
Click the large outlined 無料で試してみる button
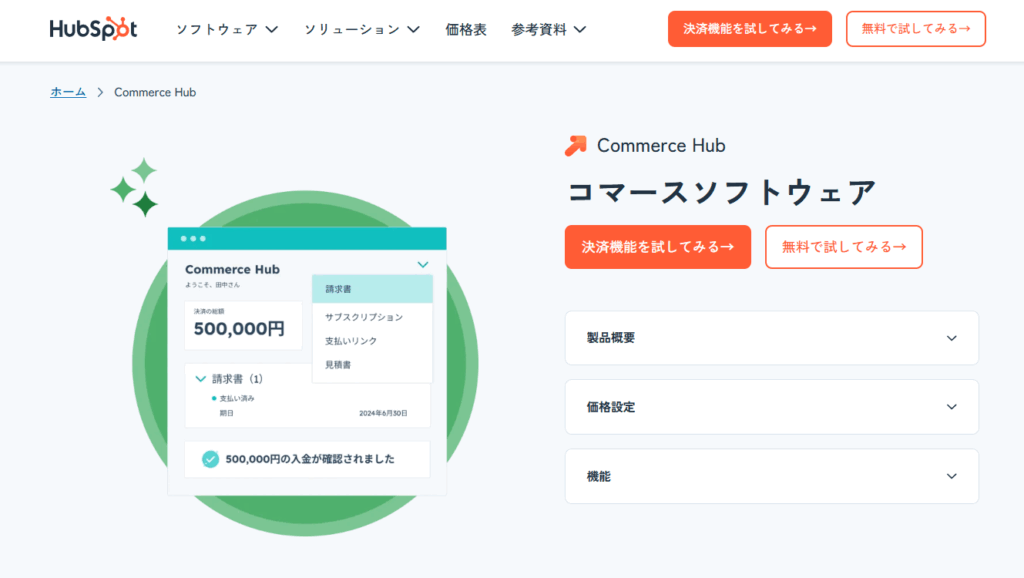tap(844, 247)
